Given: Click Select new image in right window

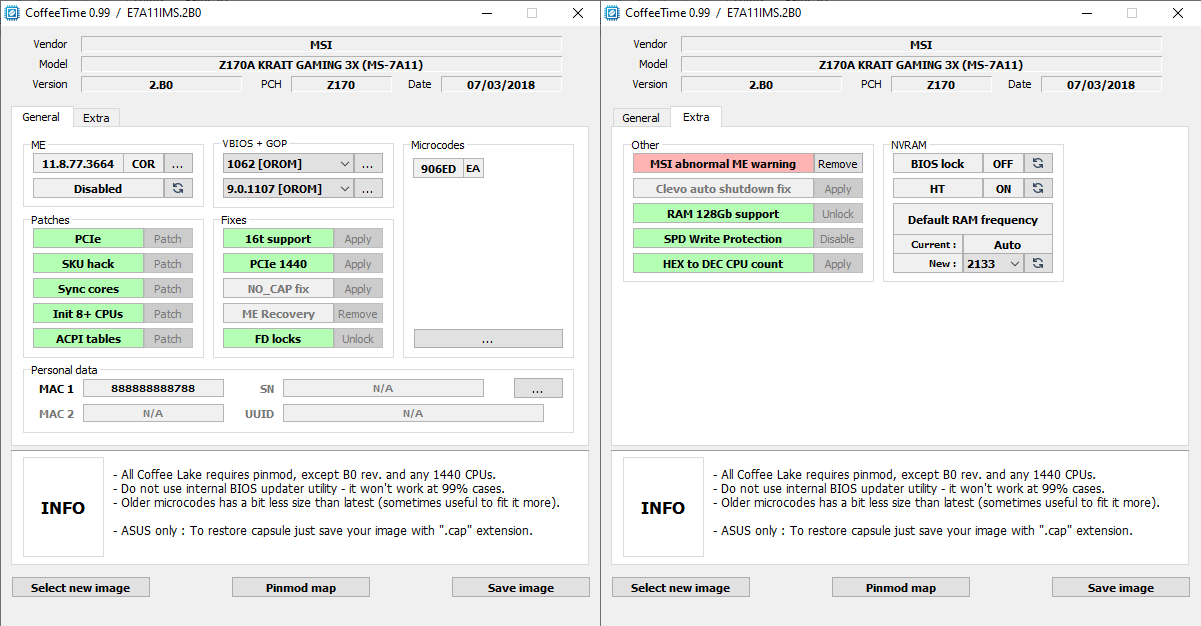Looking at the screenshot, I should (x=681, y=587).
